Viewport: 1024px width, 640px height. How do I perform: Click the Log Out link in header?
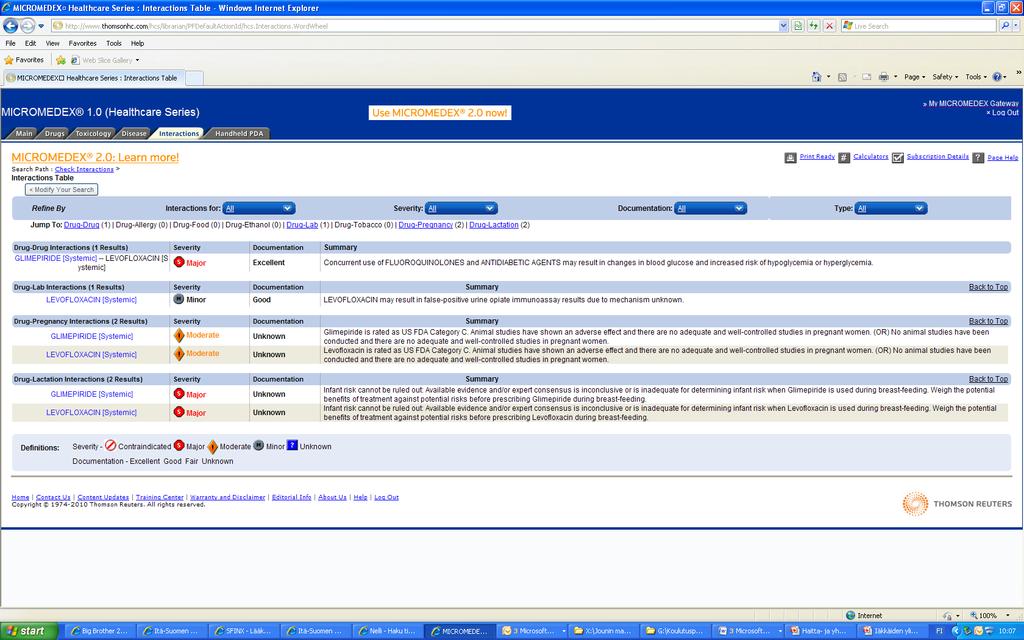pos(1004,113)
